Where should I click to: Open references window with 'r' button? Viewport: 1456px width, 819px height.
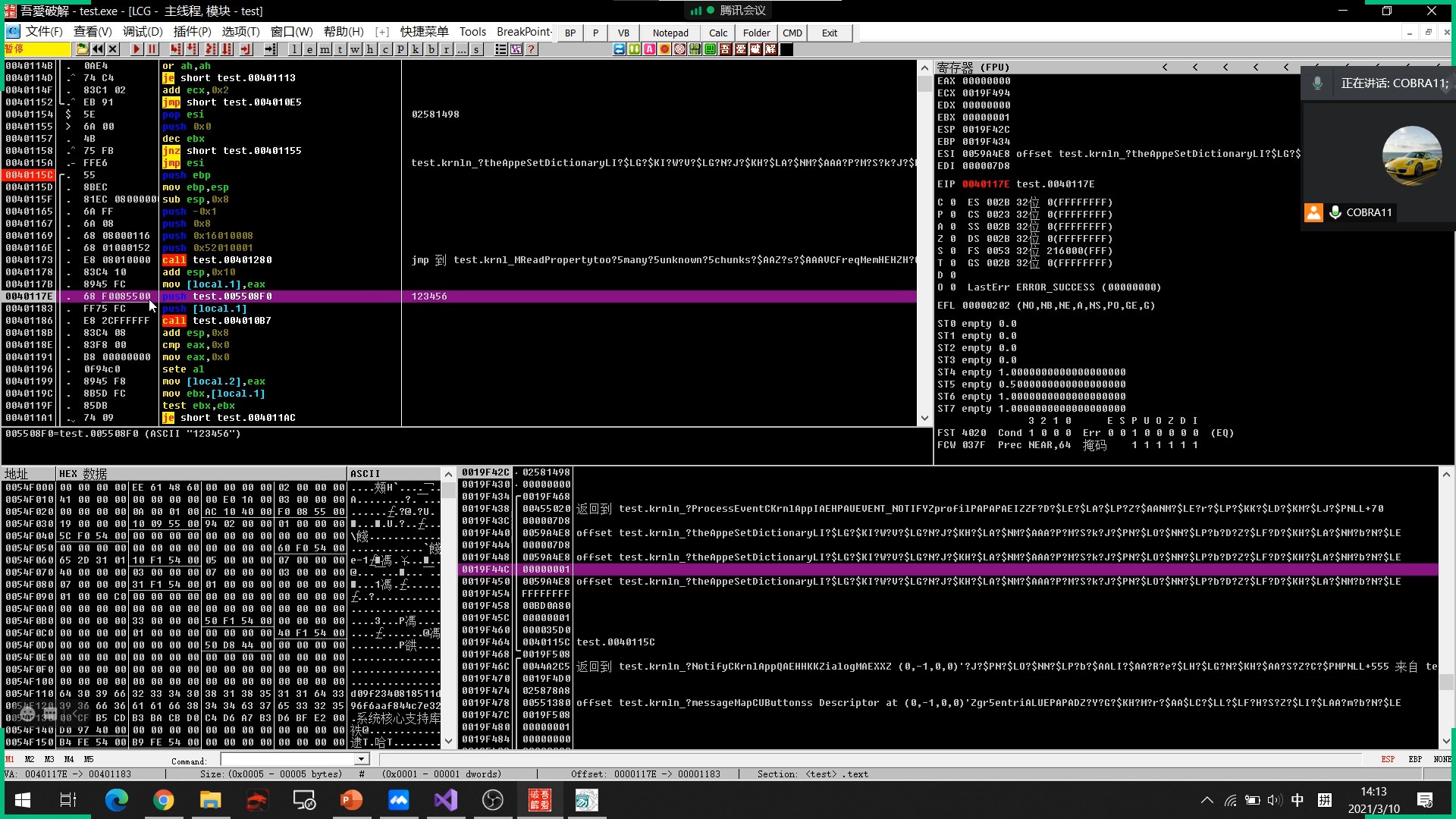coord(447,49)
